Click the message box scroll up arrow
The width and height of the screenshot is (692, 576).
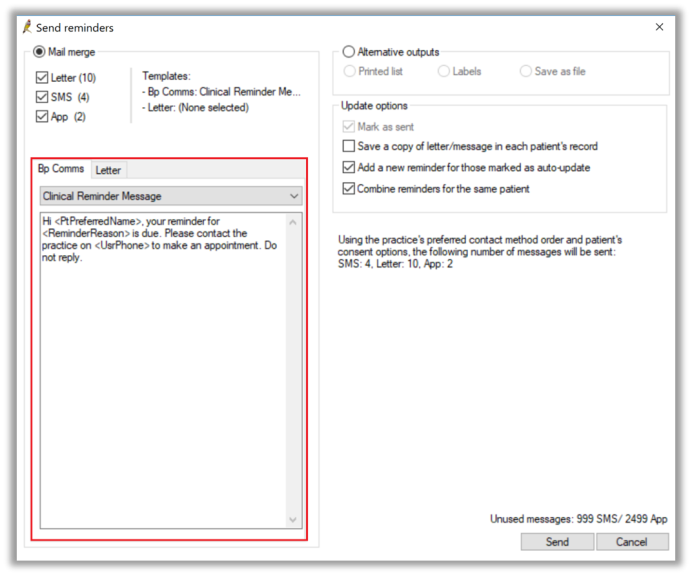(293, 223)
